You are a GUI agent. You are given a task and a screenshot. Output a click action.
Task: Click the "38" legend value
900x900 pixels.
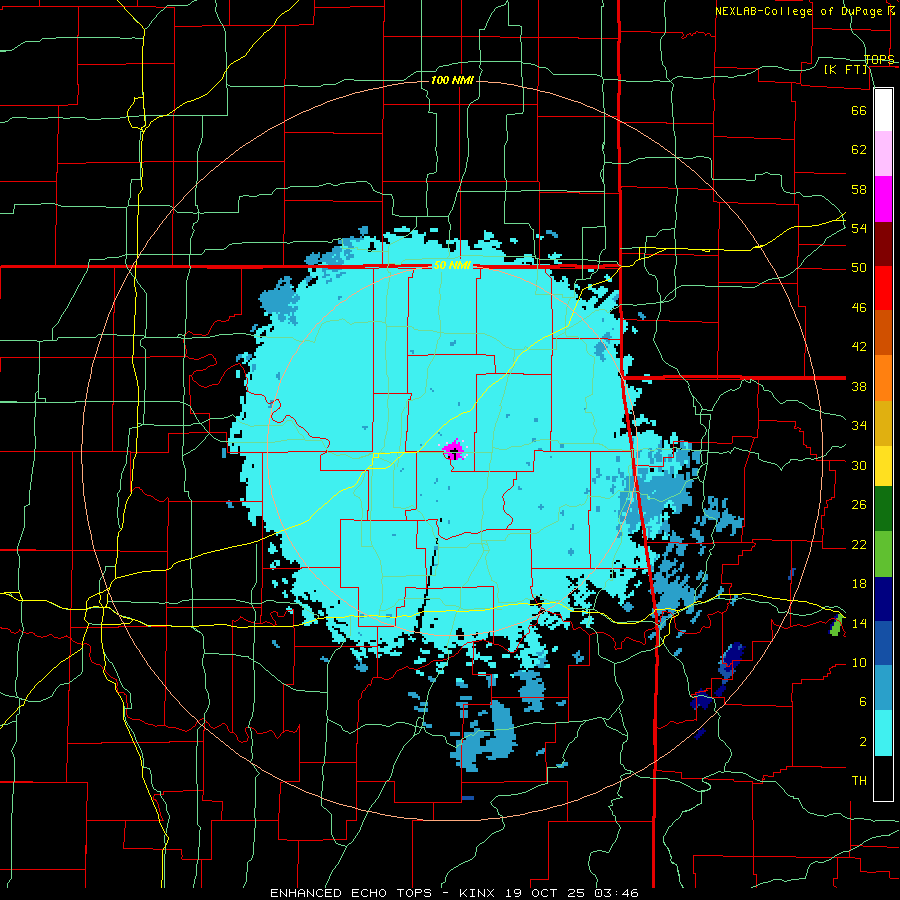[x=859, y=386]
